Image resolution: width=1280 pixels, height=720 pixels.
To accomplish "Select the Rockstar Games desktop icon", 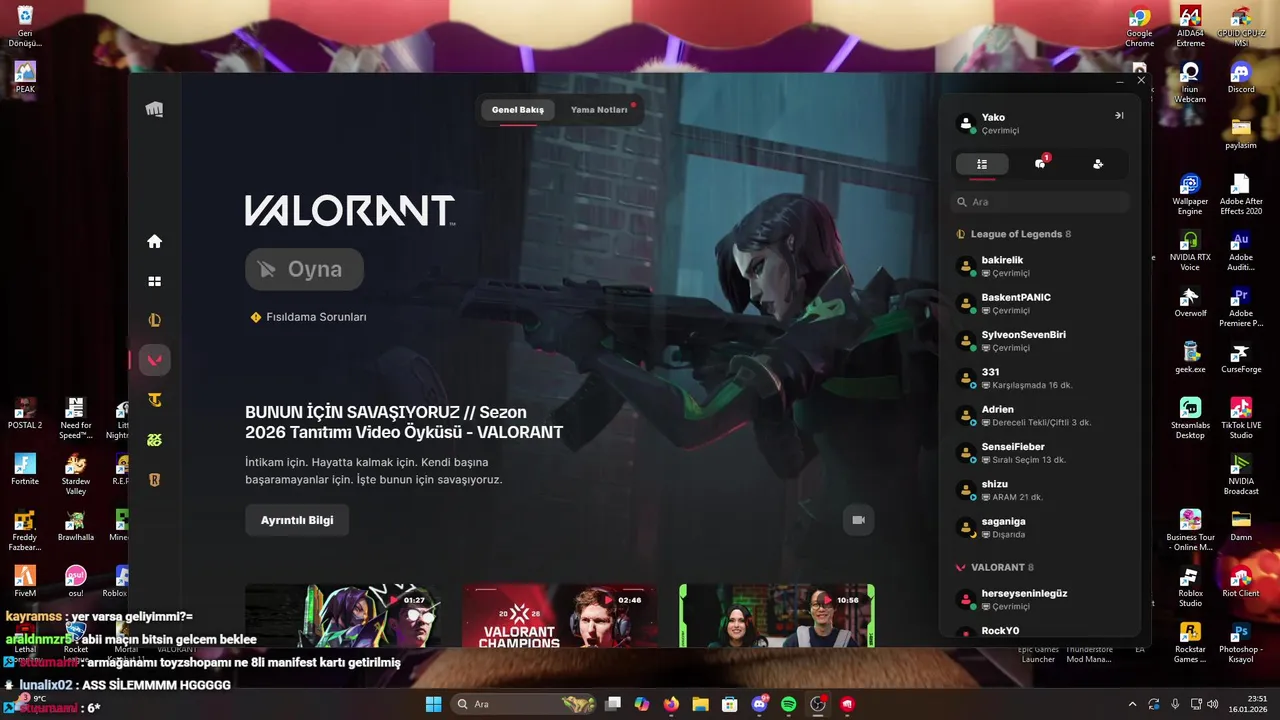I will (x=1190, y=642).
